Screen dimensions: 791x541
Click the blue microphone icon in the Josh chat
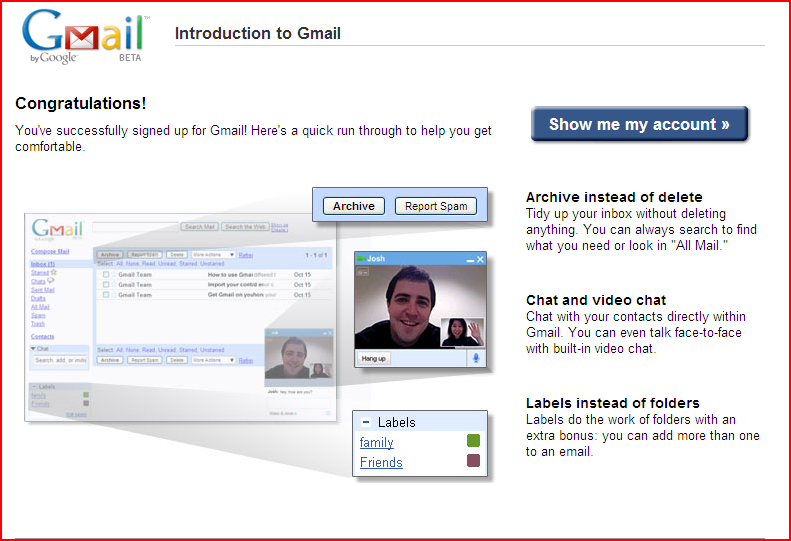(x=476, y=358)
